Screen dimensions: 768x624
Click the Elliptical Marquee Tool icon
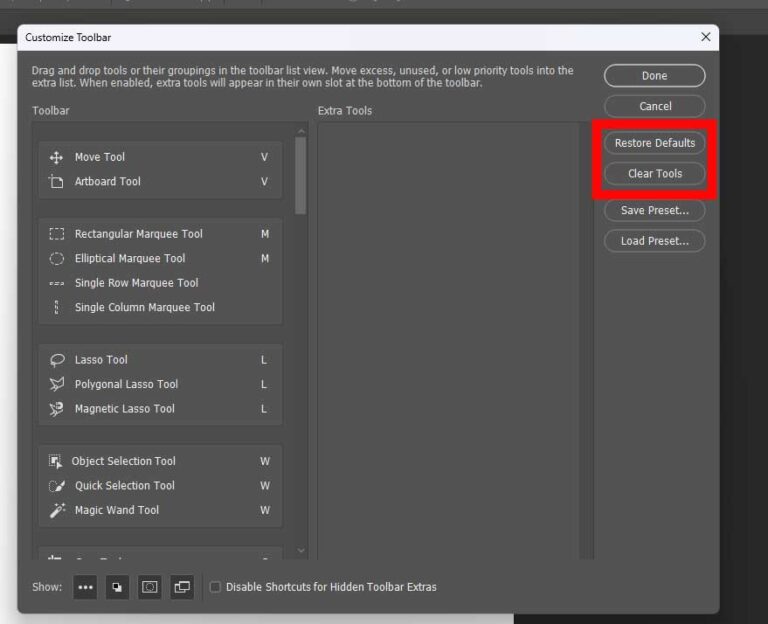(x=57, y=259)
